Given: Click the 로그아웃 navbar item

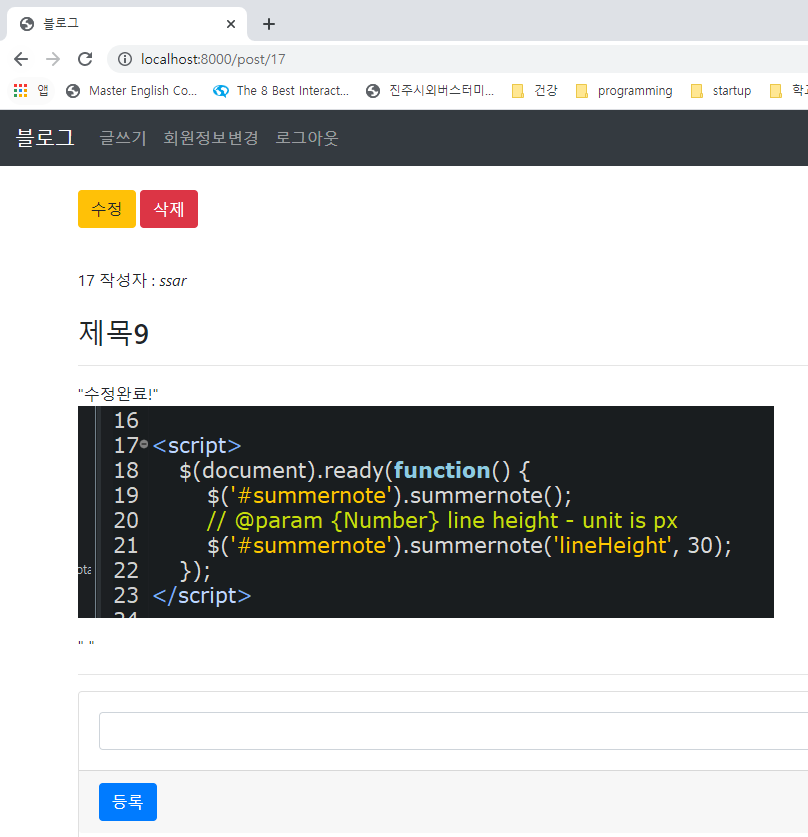Looking at the screenshot, I should click(307, 138).
